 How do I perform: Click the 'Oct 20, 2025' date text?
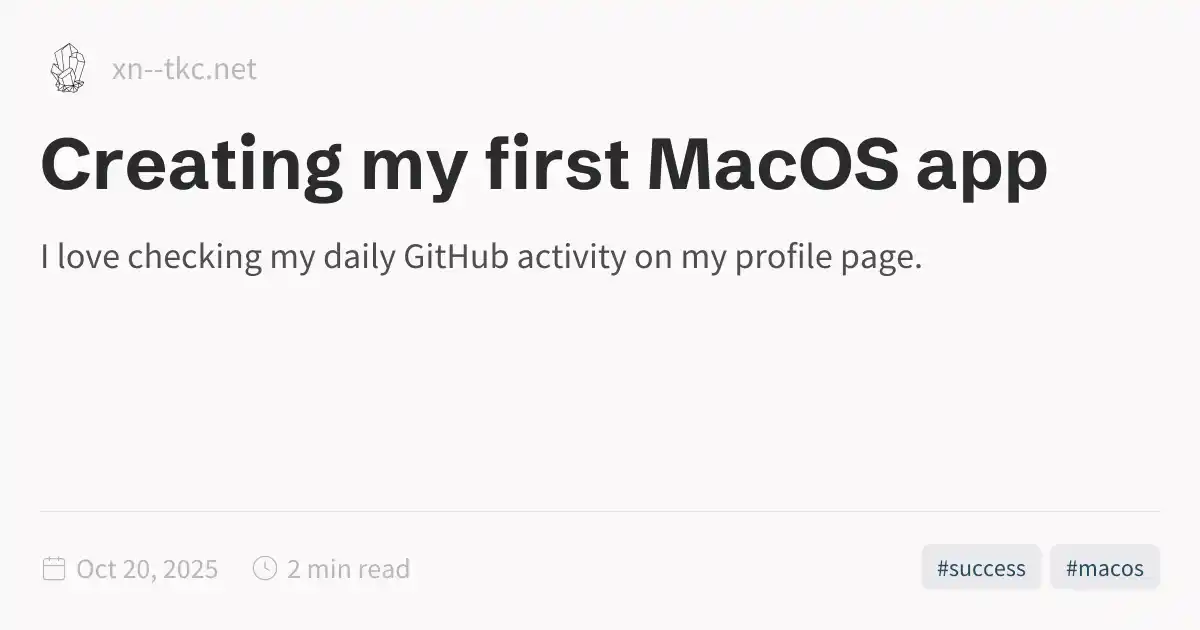pyautogui.click(x=147, y=570)
